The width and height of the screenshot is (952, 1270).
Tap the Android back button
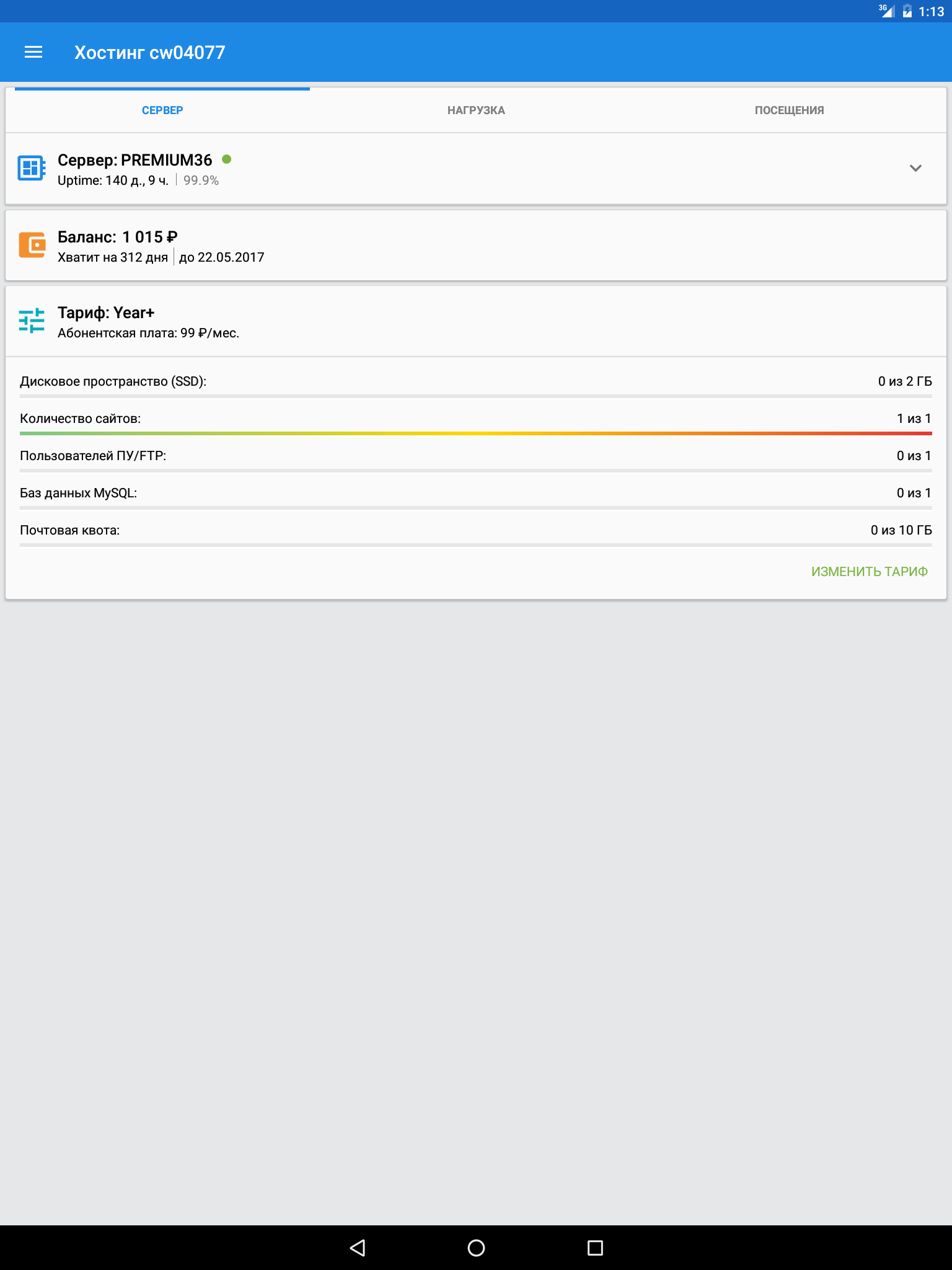tap(358, 1248)
